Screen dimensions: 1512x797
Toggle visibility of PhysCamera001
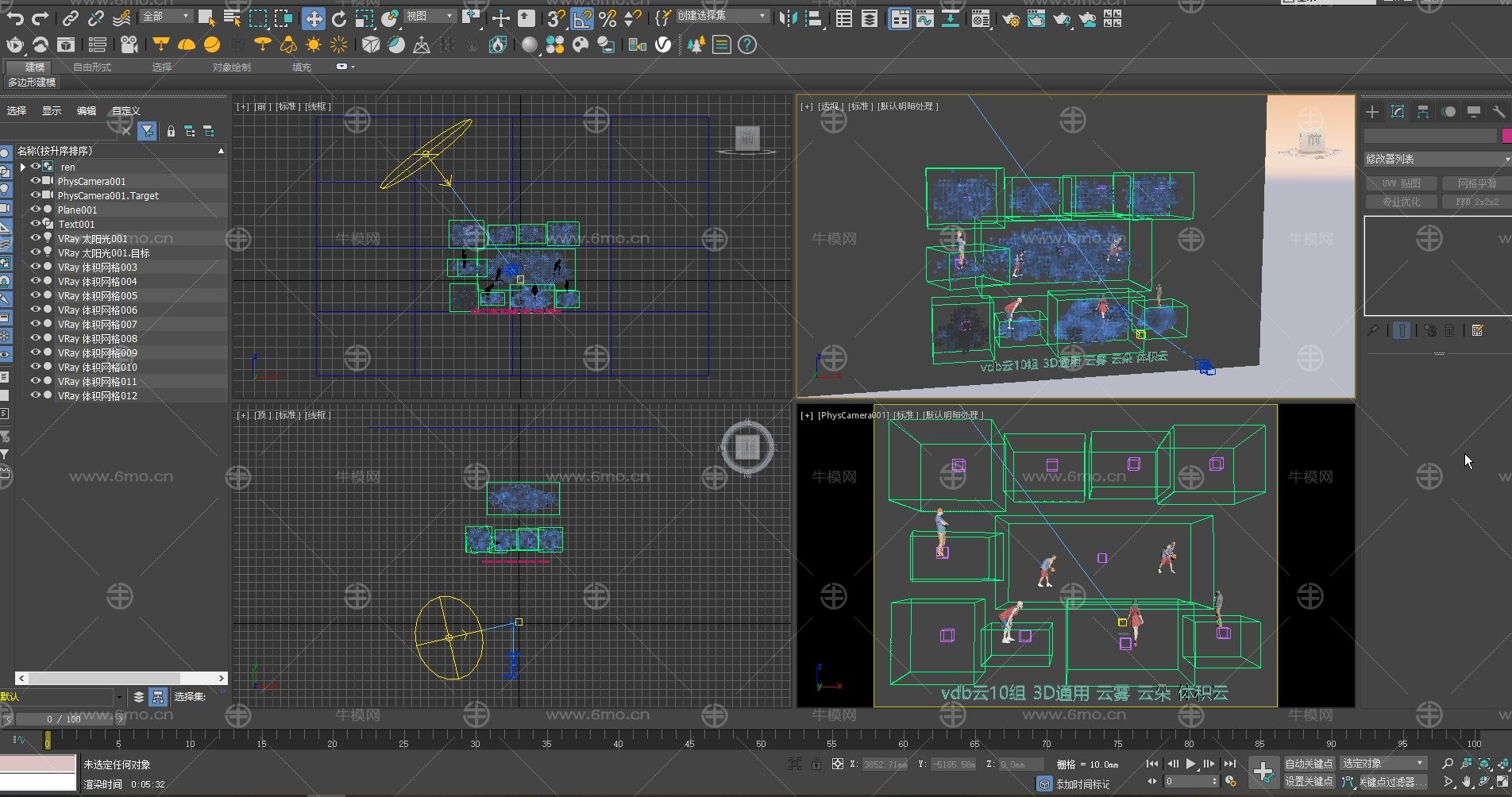[x=36, y=181]
